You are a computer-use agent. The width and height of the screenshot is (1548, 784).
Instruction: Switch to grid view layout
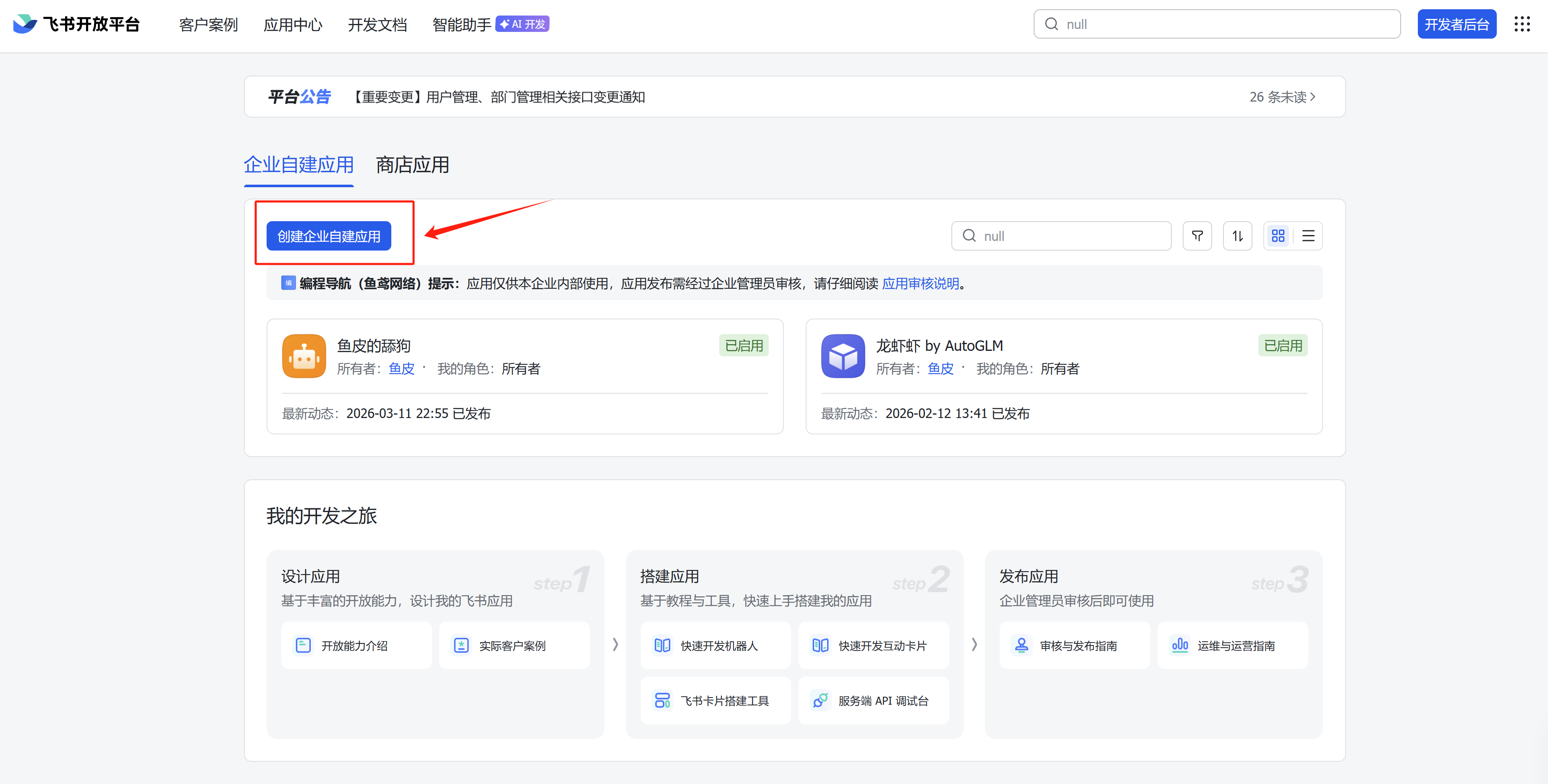tap(1278, 236)
